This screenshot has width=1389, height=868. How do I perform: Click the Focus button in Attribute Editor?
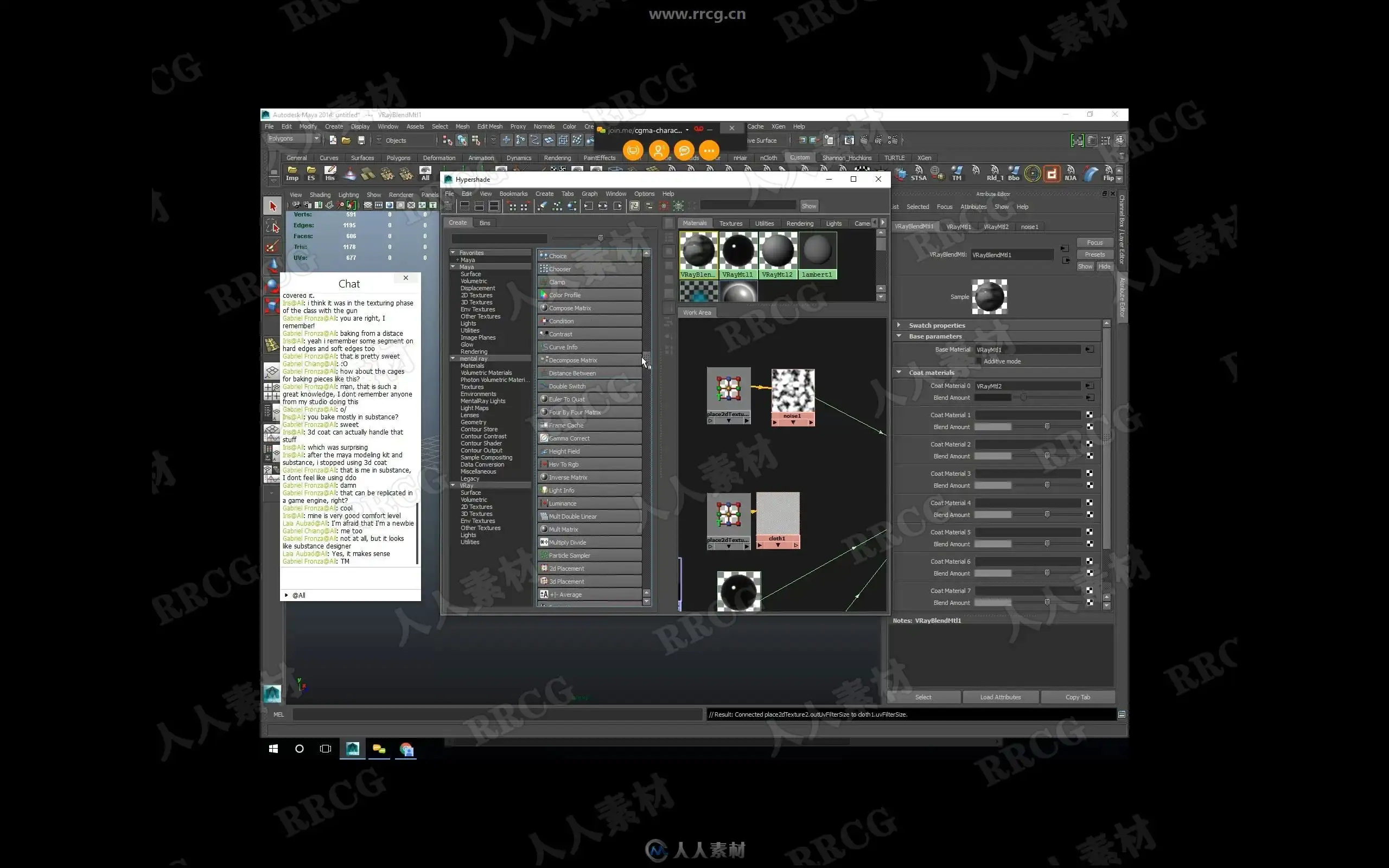tap(1094, 242)
